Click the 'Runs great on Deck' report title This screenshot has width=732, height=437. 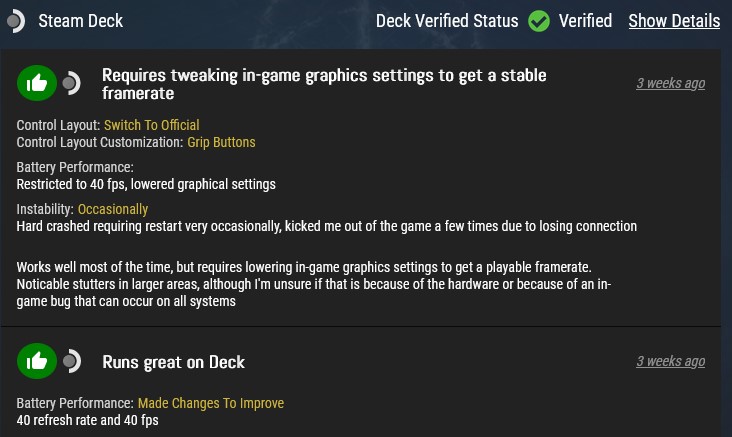(x=173, y=361)
